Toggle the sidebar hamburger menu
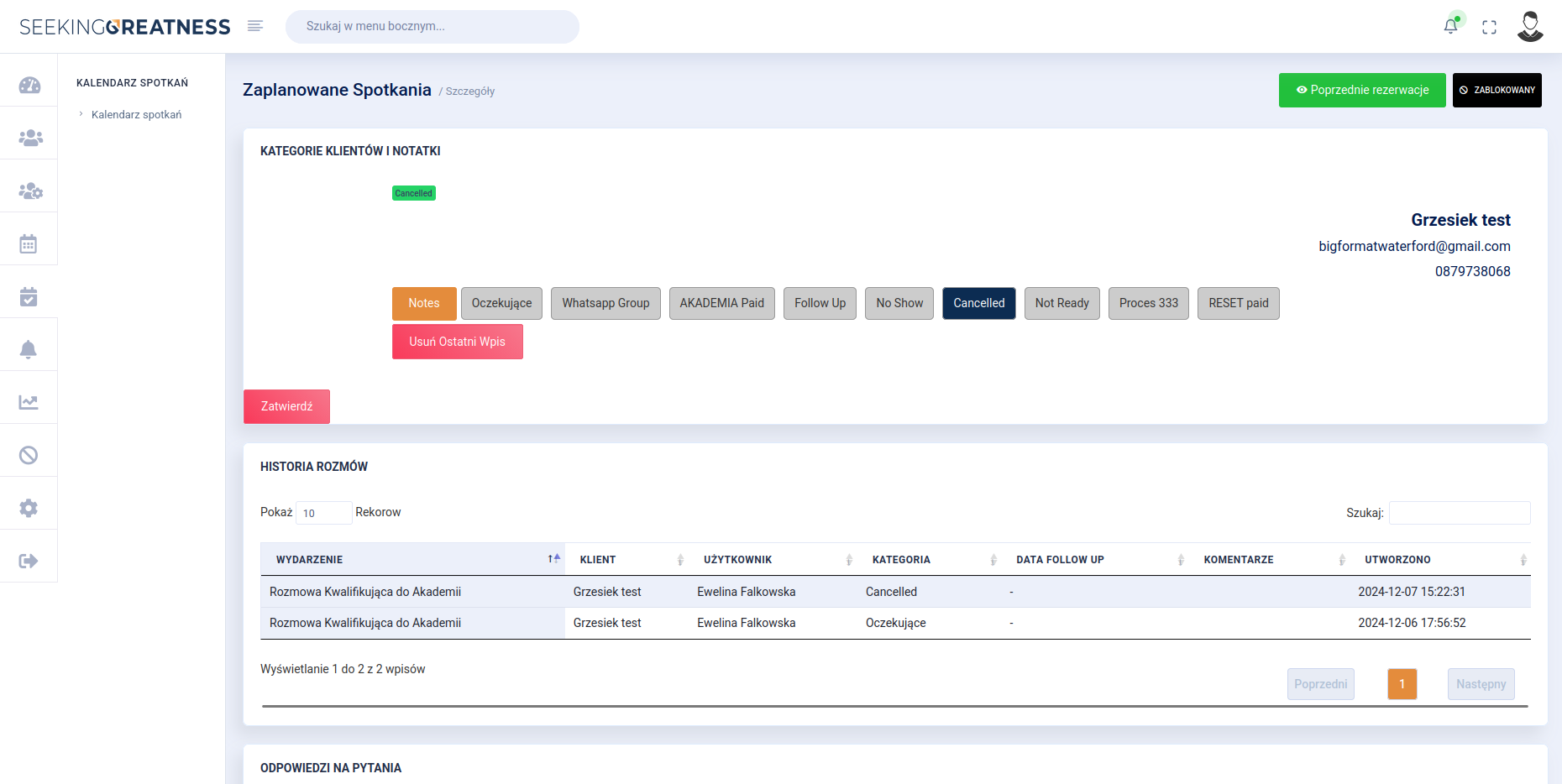Screen dimensions: 1562x784 [255, 26]
